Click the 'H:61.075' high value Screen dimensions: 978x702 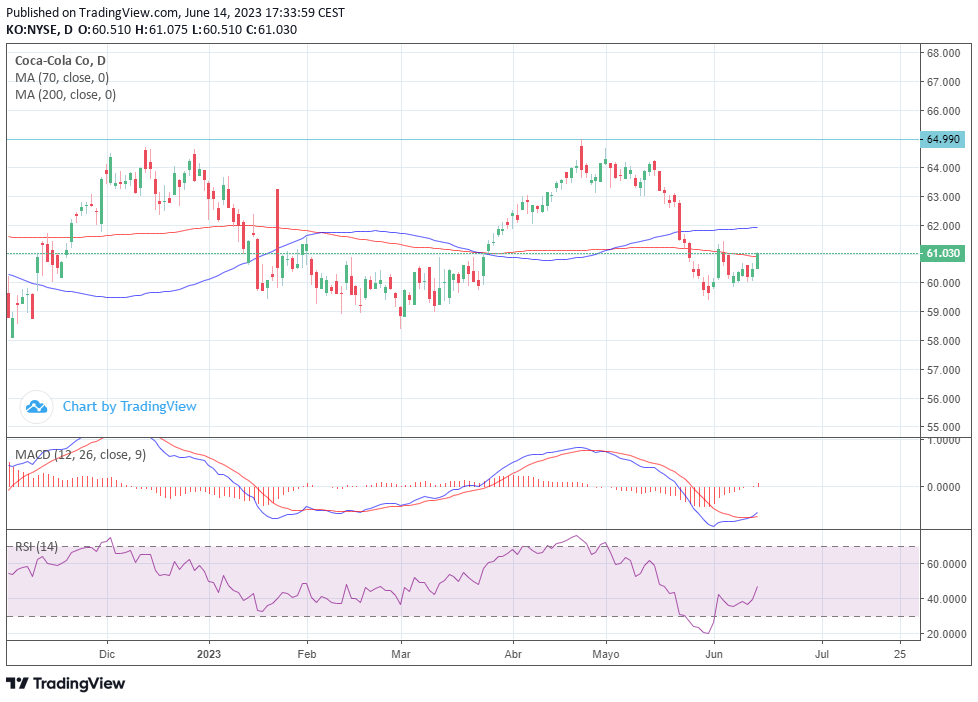coord(161,29)
